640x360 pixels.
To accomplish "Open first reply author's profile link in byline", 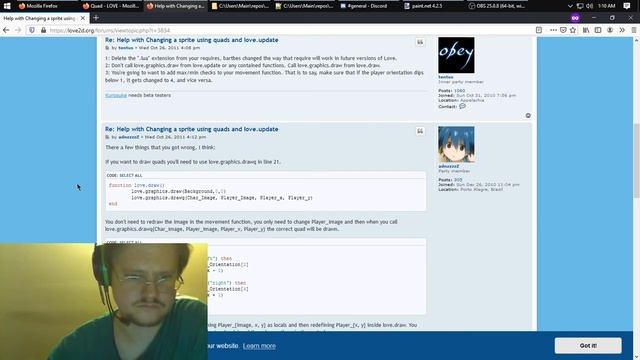I will (x=126, y=48).
